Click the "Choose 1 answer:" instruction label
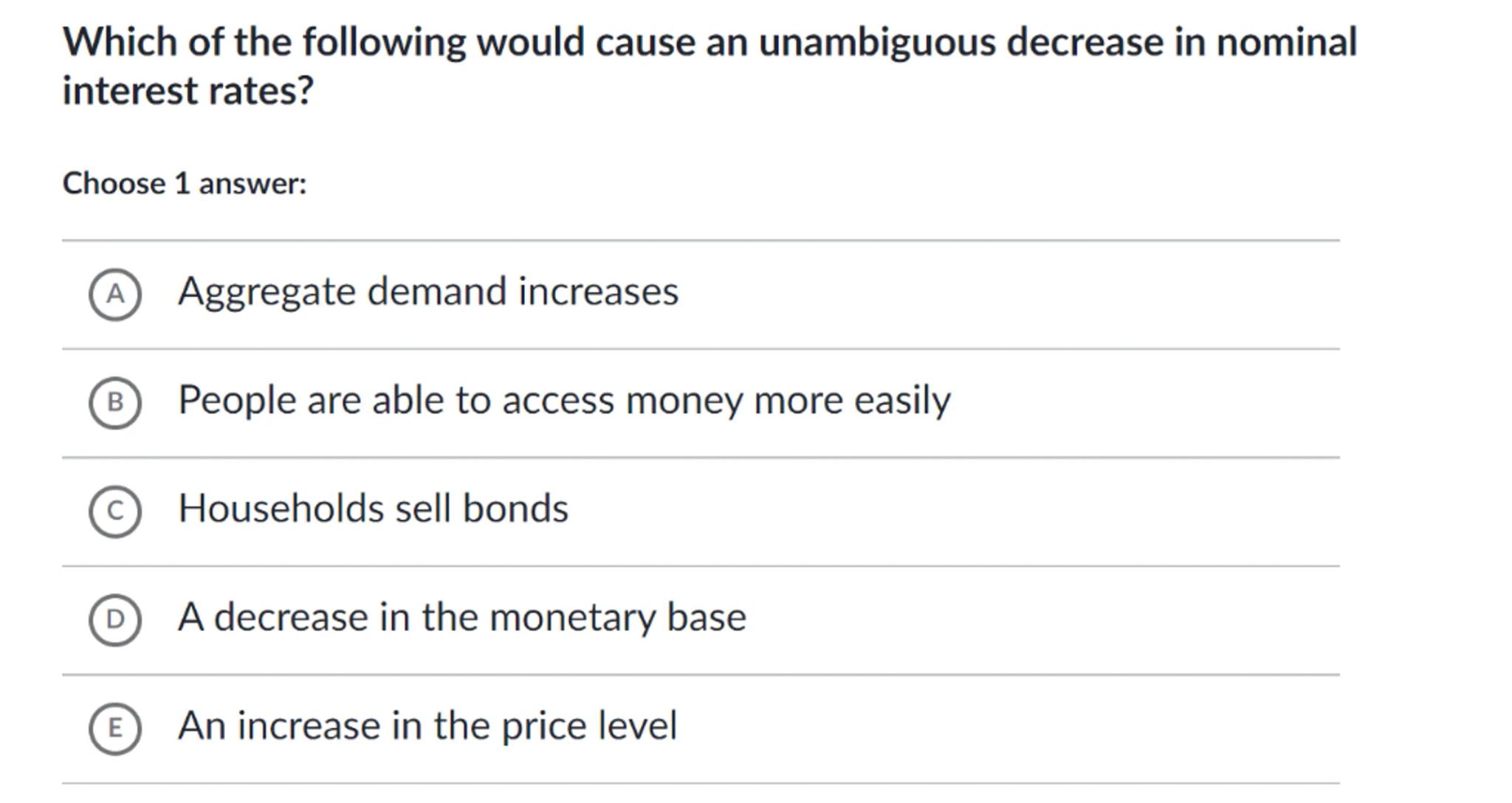The width and height of the screenshot is (1512, 803). [185, 184]
